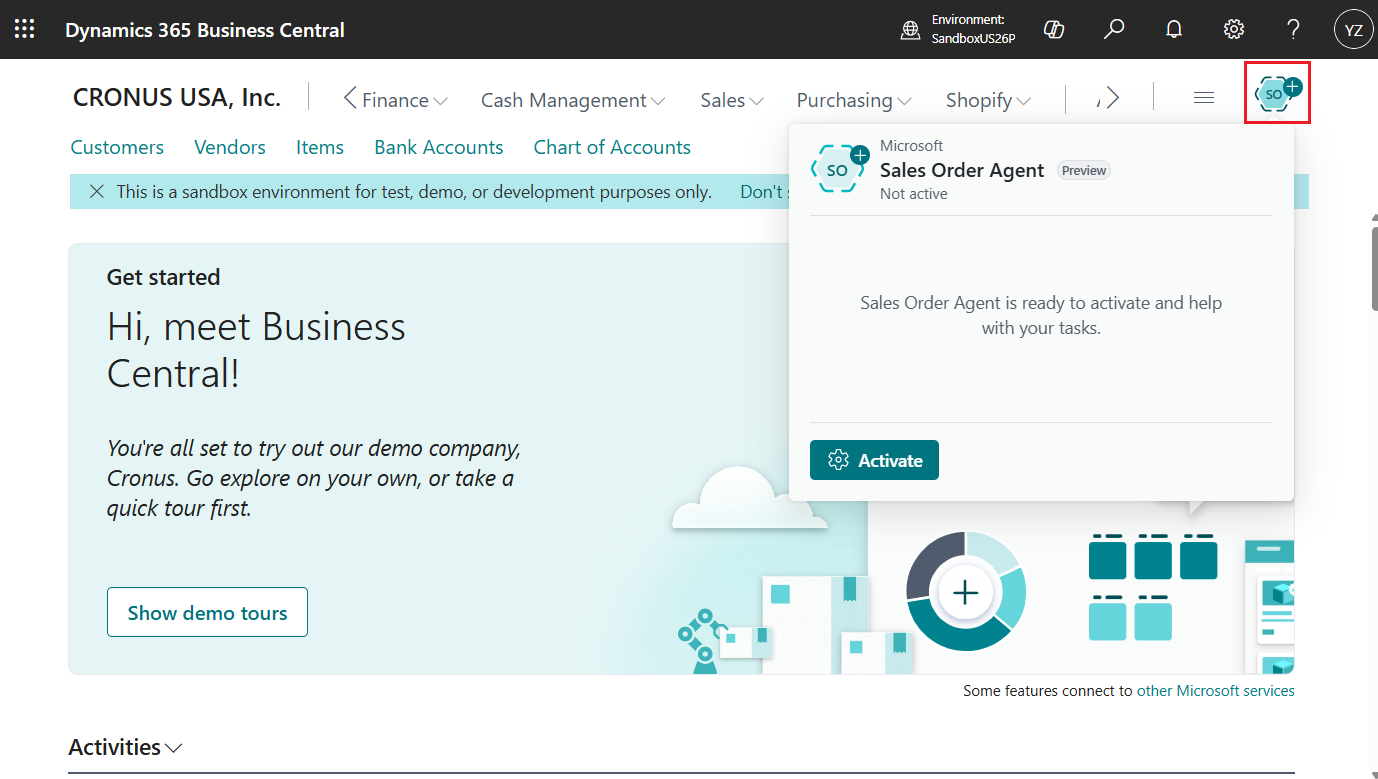Image resolution: width=1378 pixels, height=779 pixels.
Task: Collapse the Activities section
Action: click(x=125, y=747)
